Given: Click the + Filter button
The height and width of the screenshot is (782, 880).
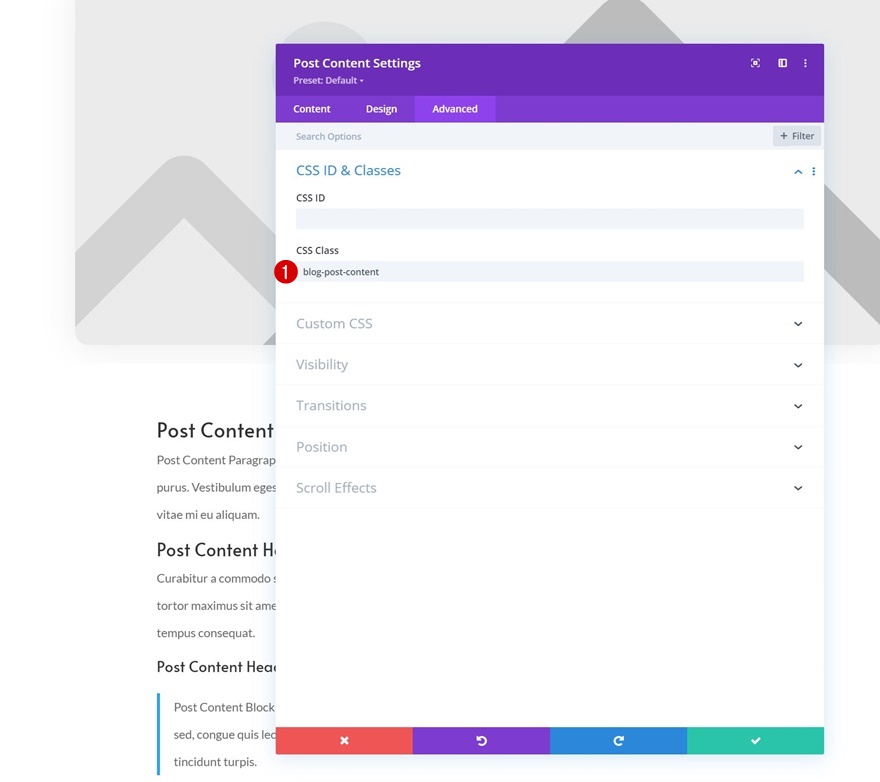Looking at the screenshot, I should click(x=797, y=136).
